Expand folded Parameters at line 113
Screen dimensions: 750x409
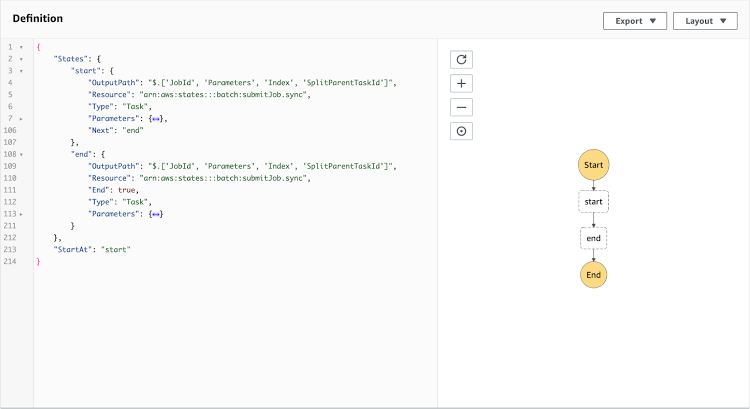click(21, 214)
